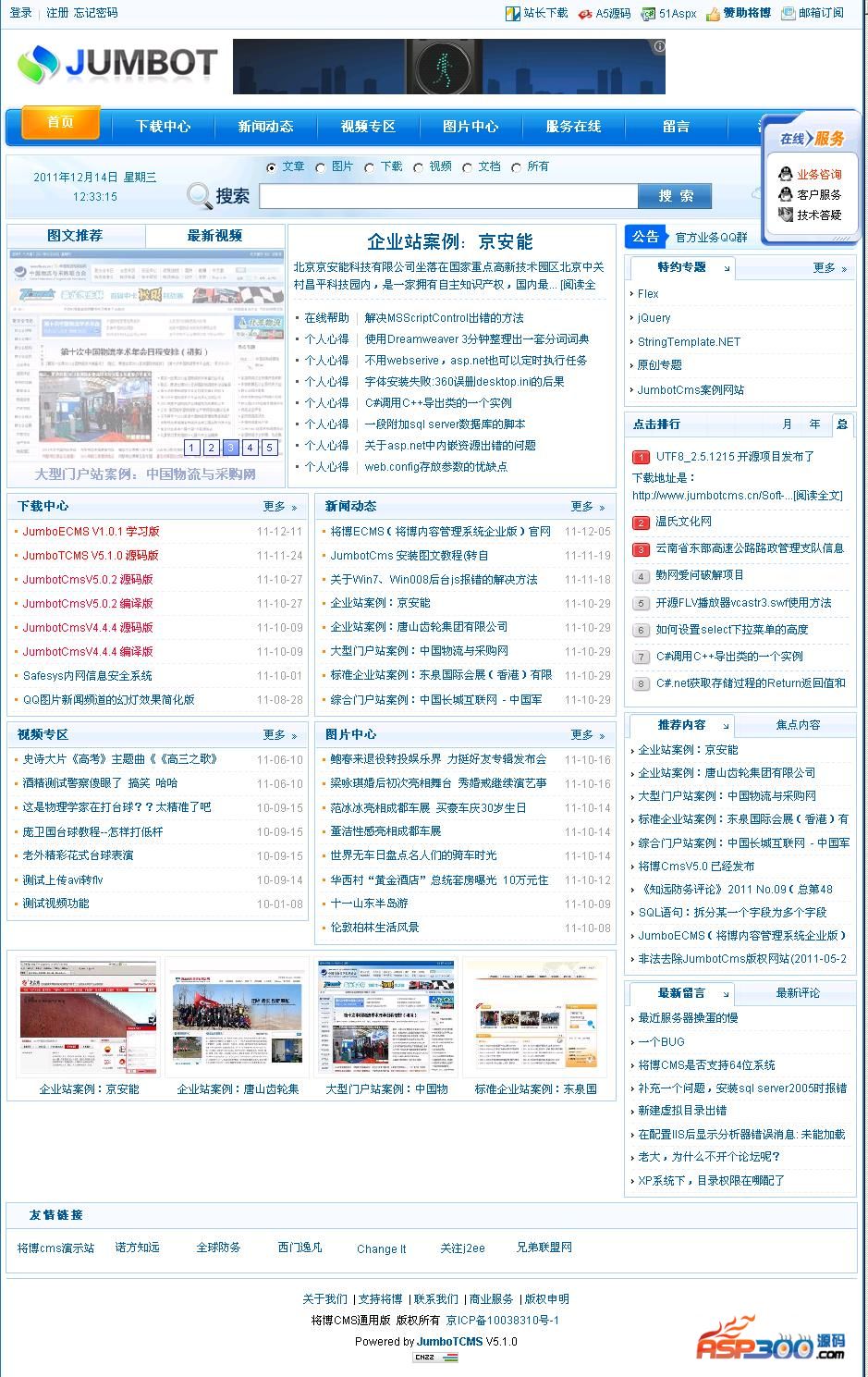Switch to the 图文推荐 tab
This screenshot has height=1377, width=868.
click(x=76, y=236)
